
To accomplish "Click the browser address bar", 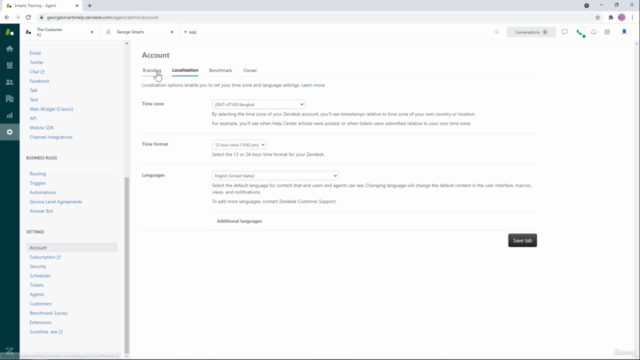I will pyautogui.click(x=314, y=18).
